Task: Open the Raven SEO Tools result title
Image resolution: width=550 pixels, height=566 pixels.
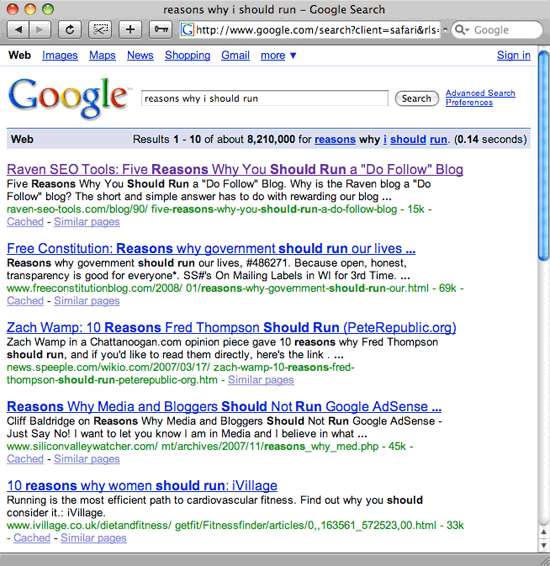Action: pyautogui.click(x=235, y=169)
